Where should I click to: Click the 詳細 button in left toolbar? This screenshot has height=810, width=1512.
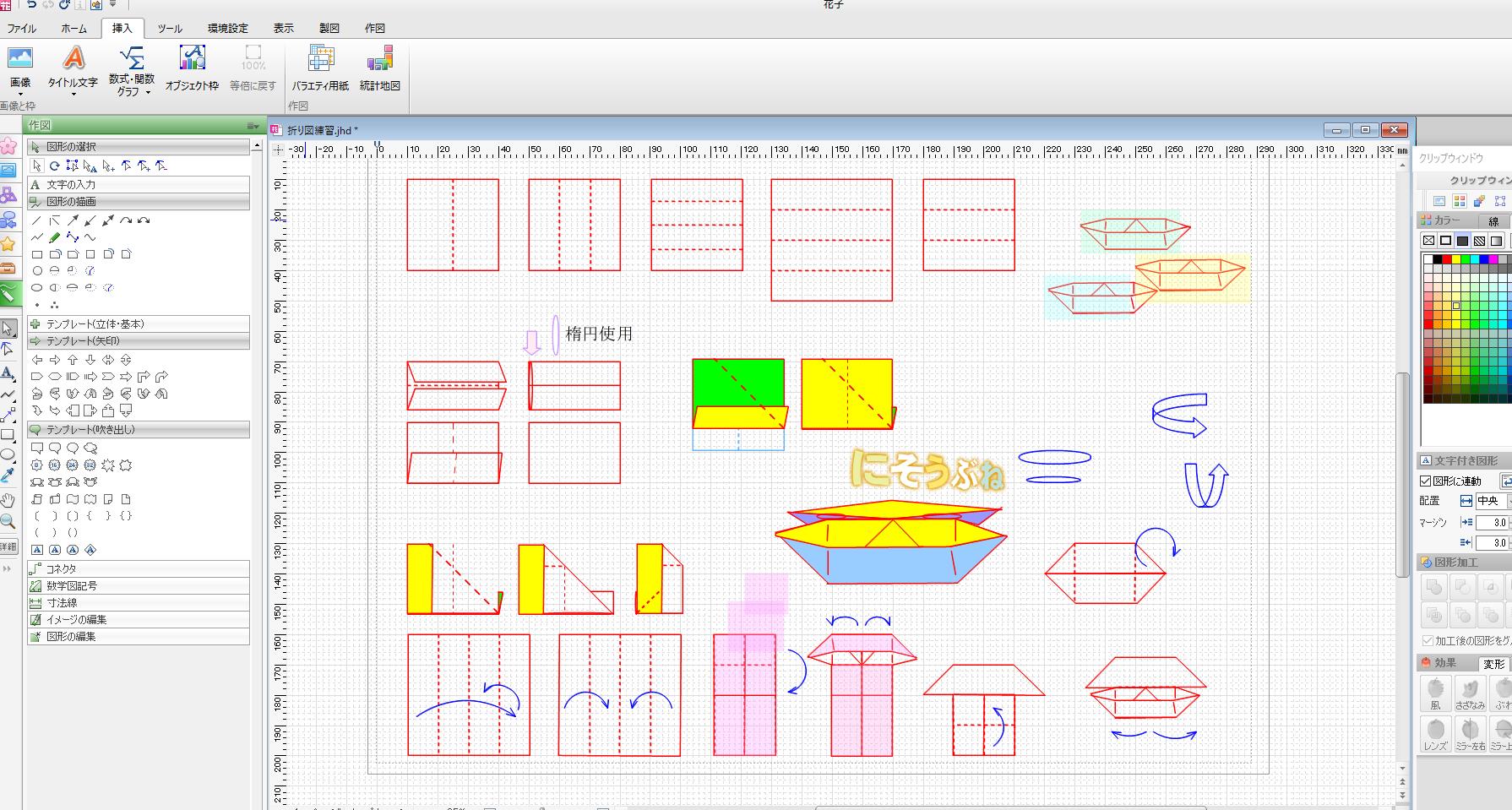click(8, 546)
